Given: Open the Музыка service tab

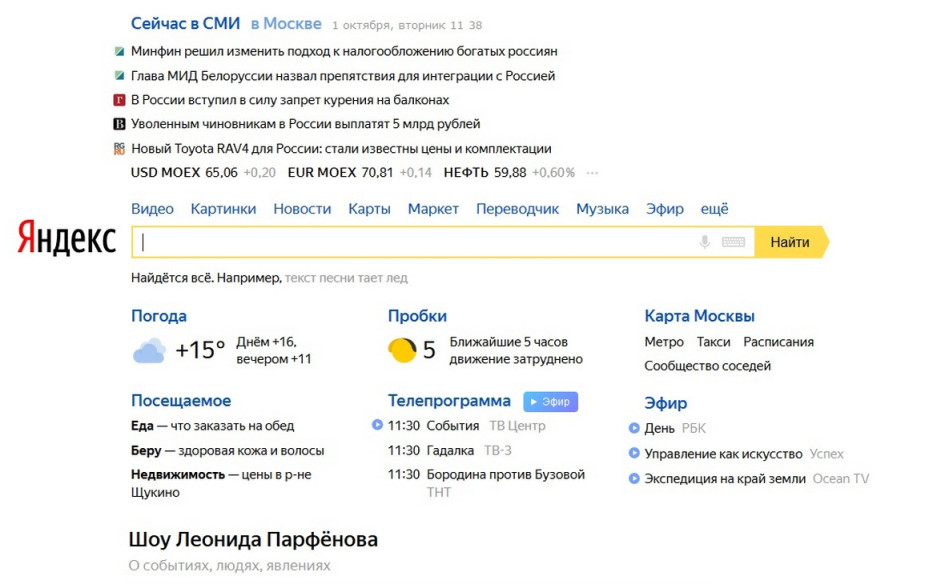Looking at the screenshot, I should (x=602, y=209).
